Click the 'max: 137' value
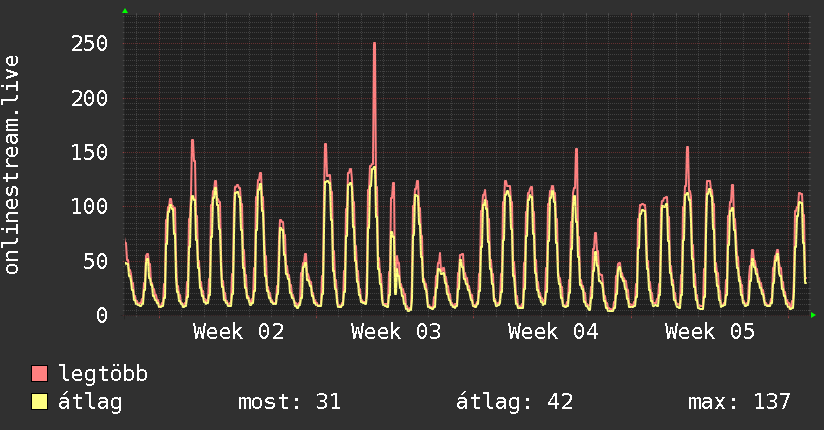The width and height of the screenshot is (824, 430). (x=739, y=402)
